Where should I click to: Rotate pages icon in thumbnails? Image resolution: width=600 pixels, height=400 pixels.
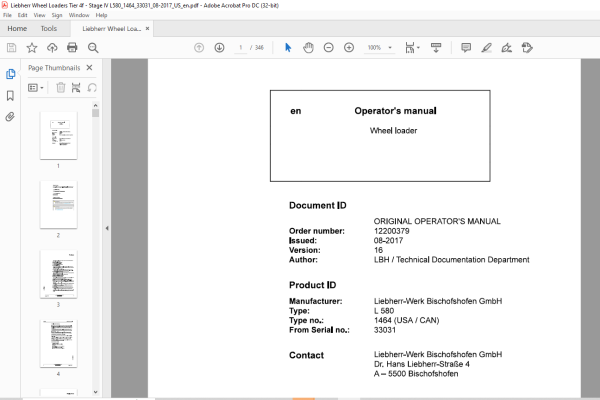tap(92, 88)
